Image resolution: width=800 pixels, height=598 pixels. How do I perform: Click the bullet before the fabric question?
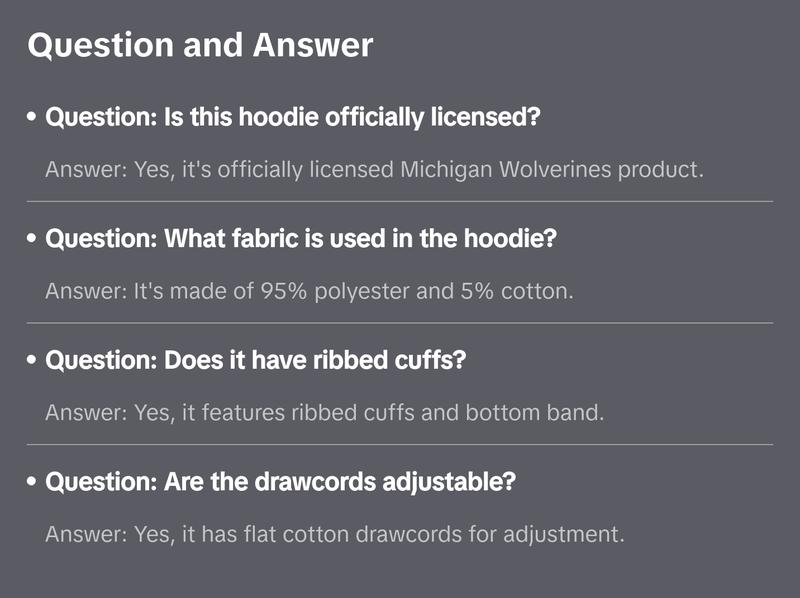click(33, 240)
